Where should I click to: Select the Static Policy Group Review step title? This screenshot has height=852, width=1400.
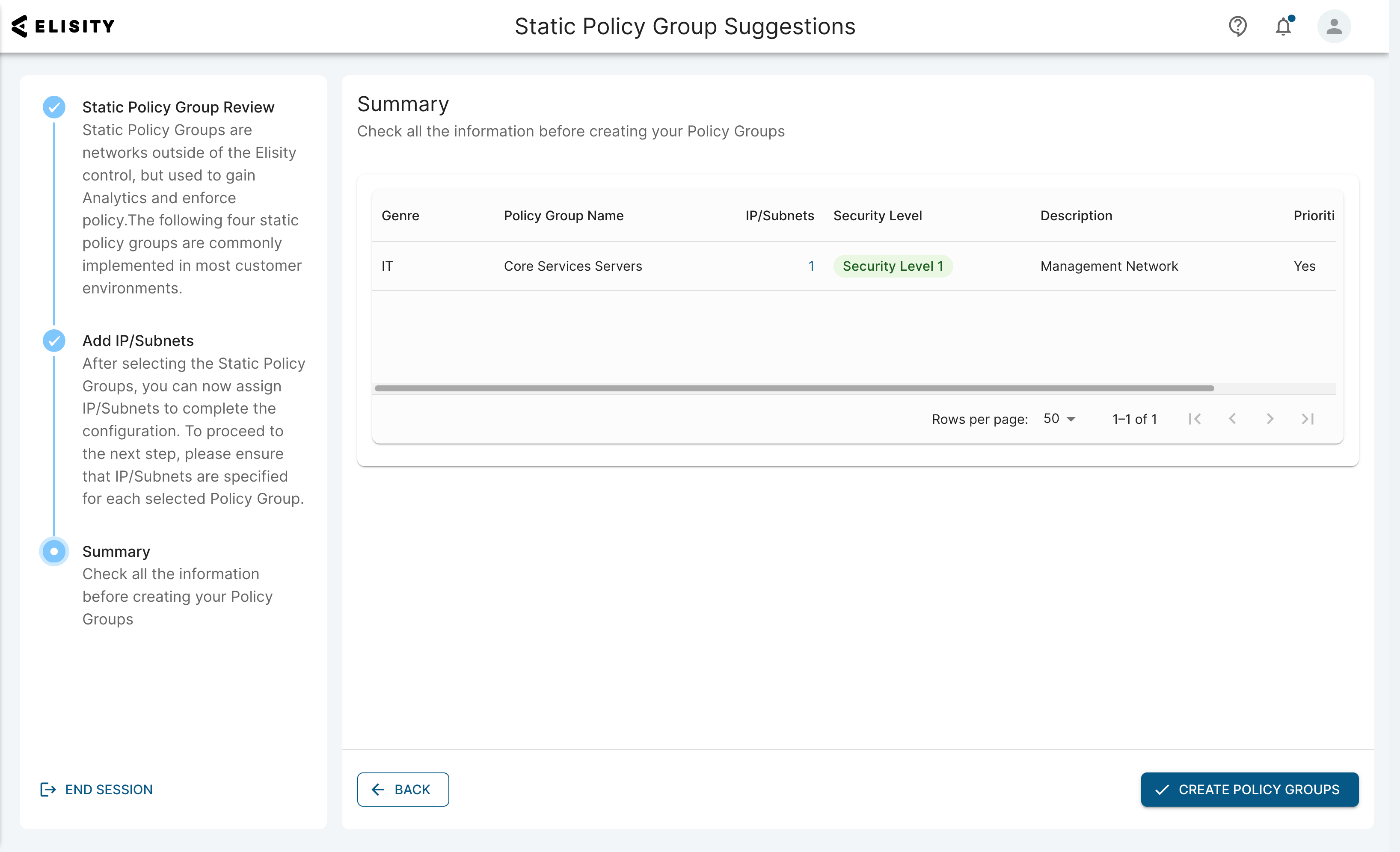tap(178, 107)
